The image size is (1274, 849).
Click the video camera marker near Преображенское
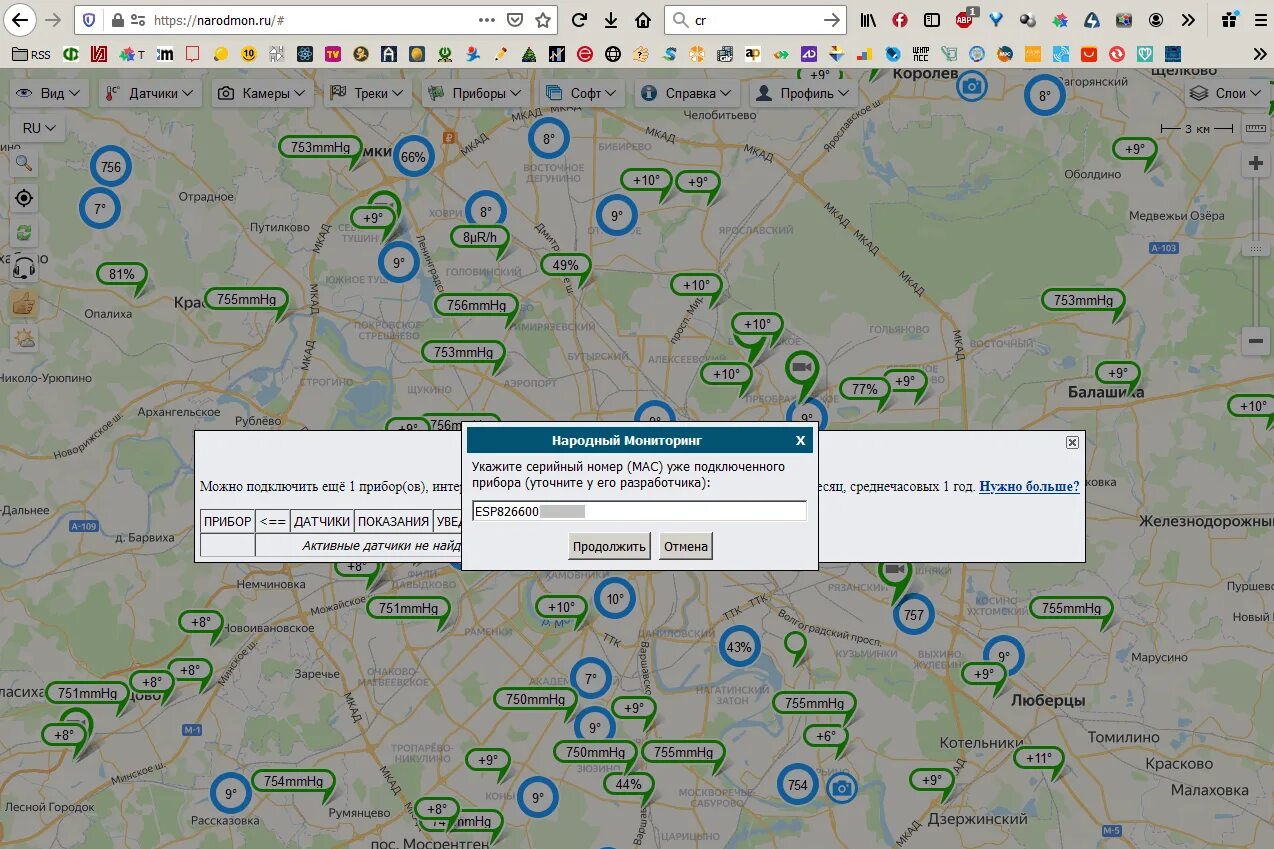pos(801,368)
